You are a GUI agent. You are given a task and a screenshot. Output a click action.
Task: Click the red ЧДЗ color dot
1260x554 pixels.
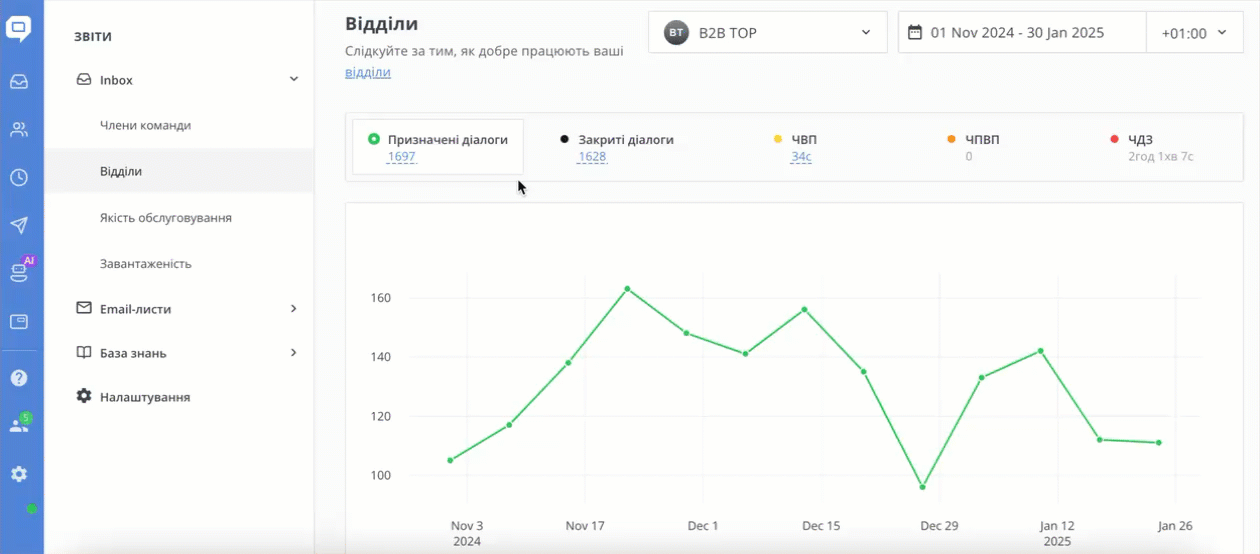pos(1114,140)
